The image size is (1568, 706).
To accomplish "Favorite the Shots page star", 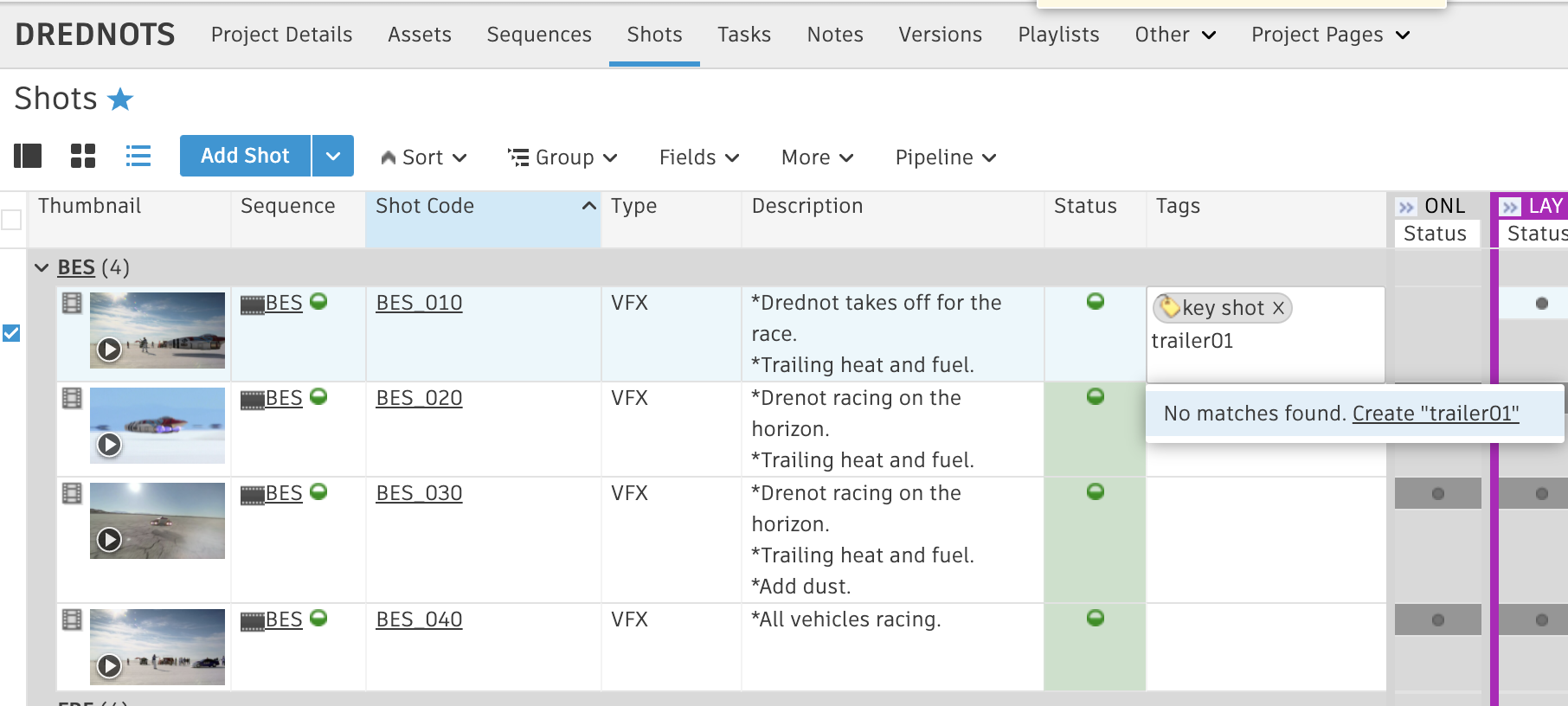I will coord(120,99).
